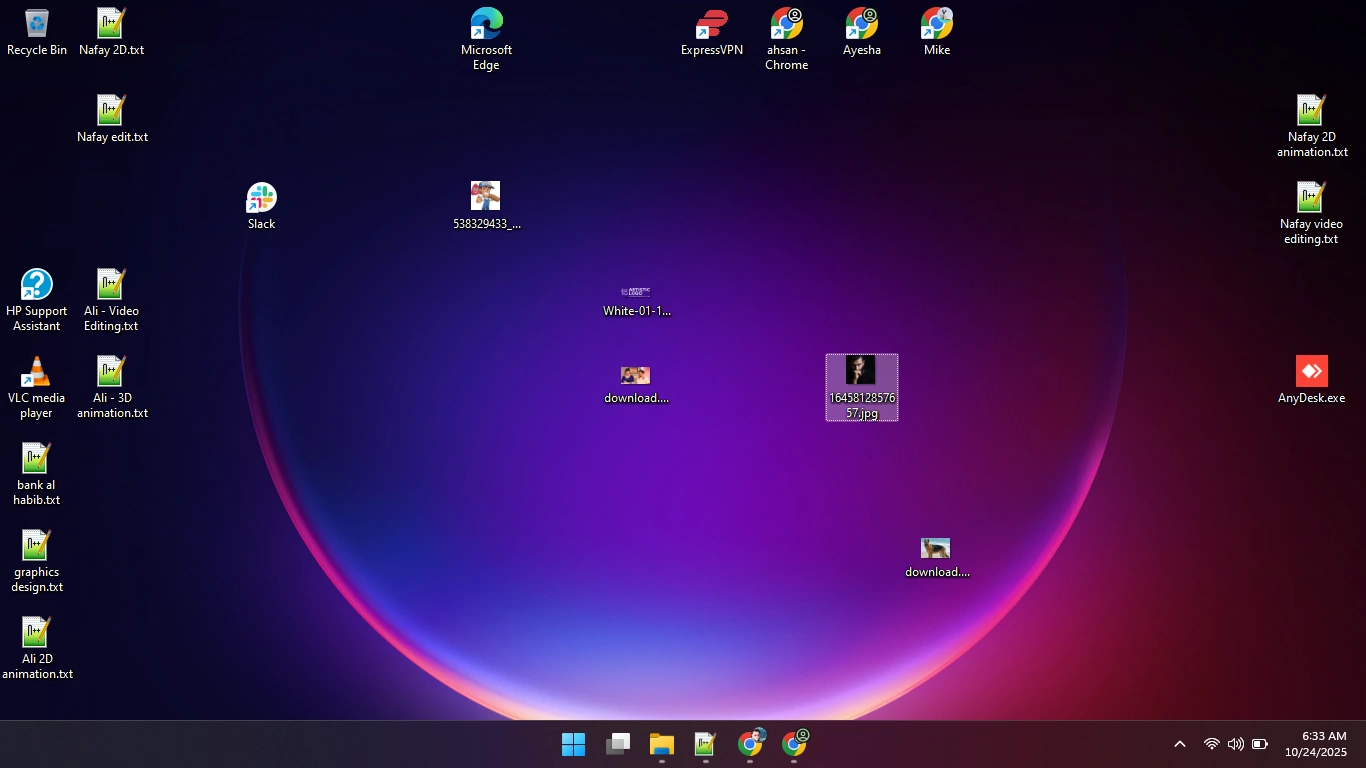
Task: Select the Ayesha Chrome profile shortcut
Action: [x=862, y=32]
